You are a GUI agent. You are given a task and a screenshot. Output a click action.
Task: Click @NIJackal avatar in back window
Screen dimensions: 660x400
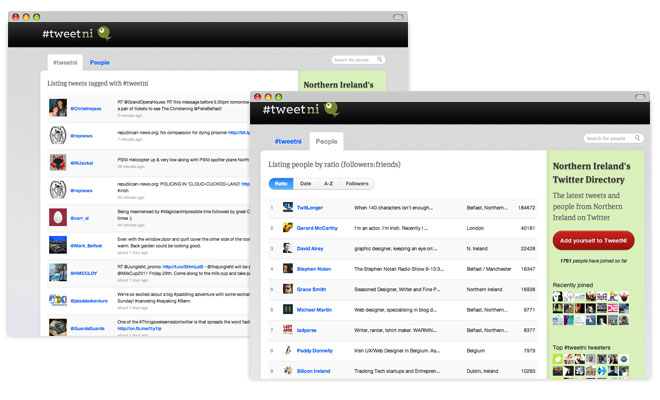(x=58, y=163)
